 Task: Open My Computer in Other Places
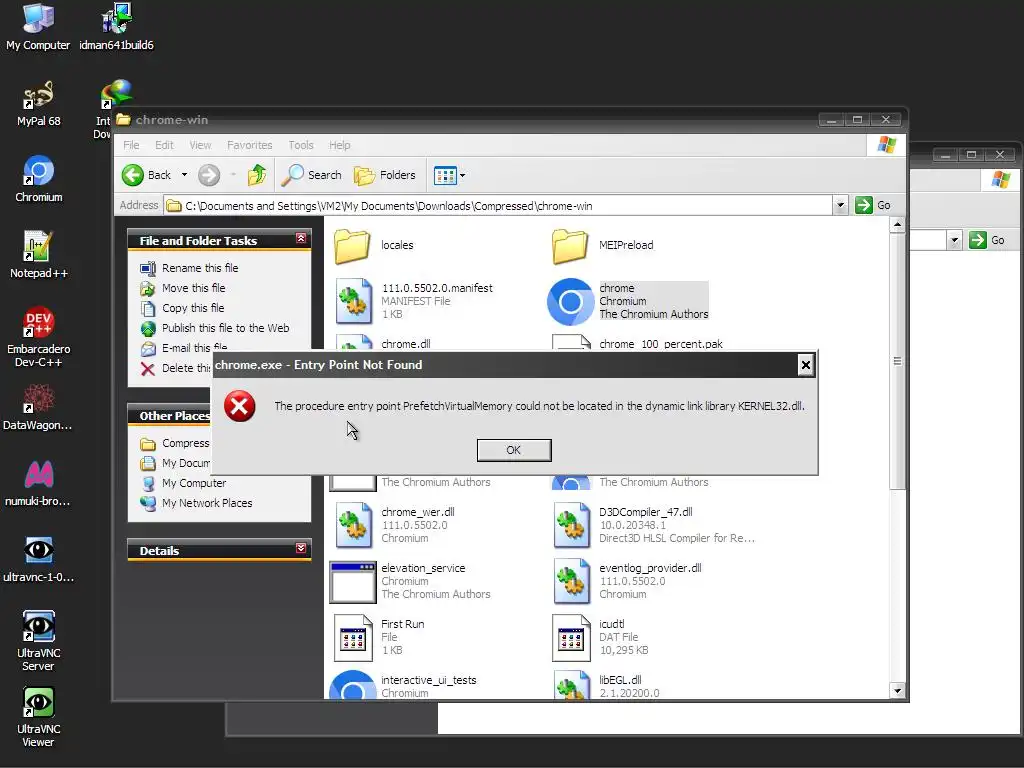pos(194,483)
